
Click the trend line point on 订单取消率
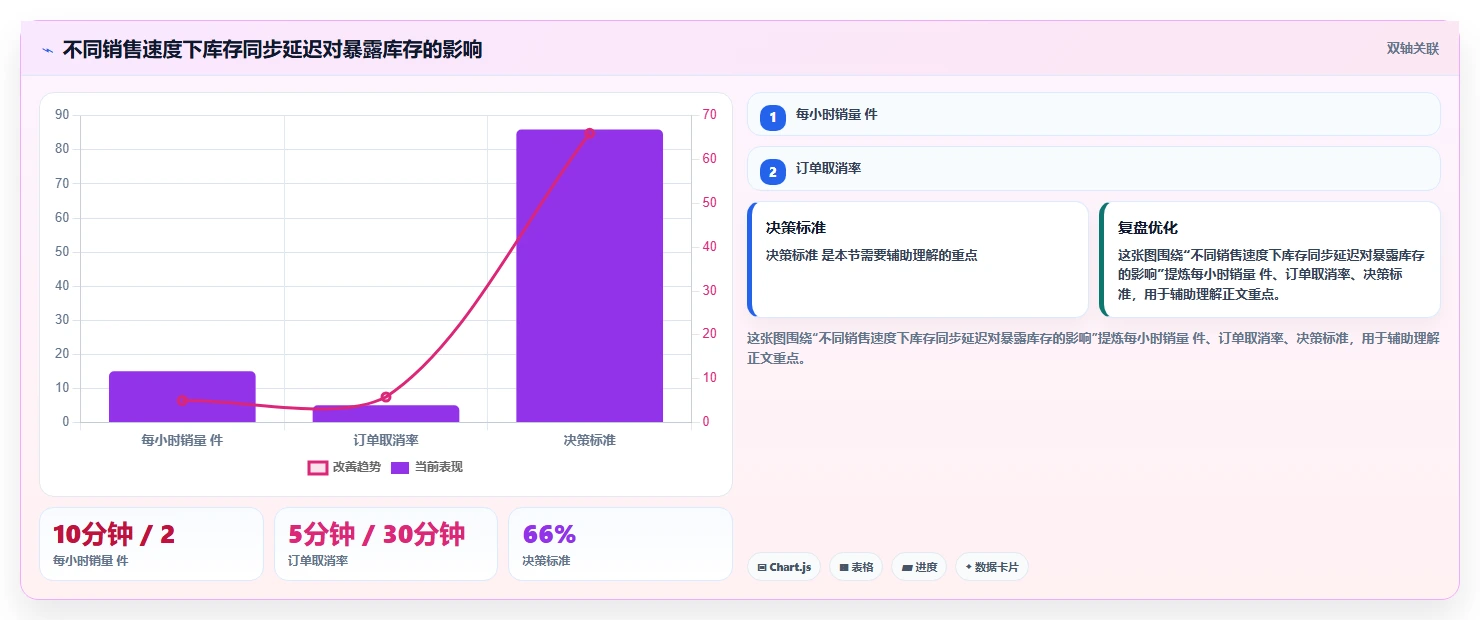pos(386,397)
